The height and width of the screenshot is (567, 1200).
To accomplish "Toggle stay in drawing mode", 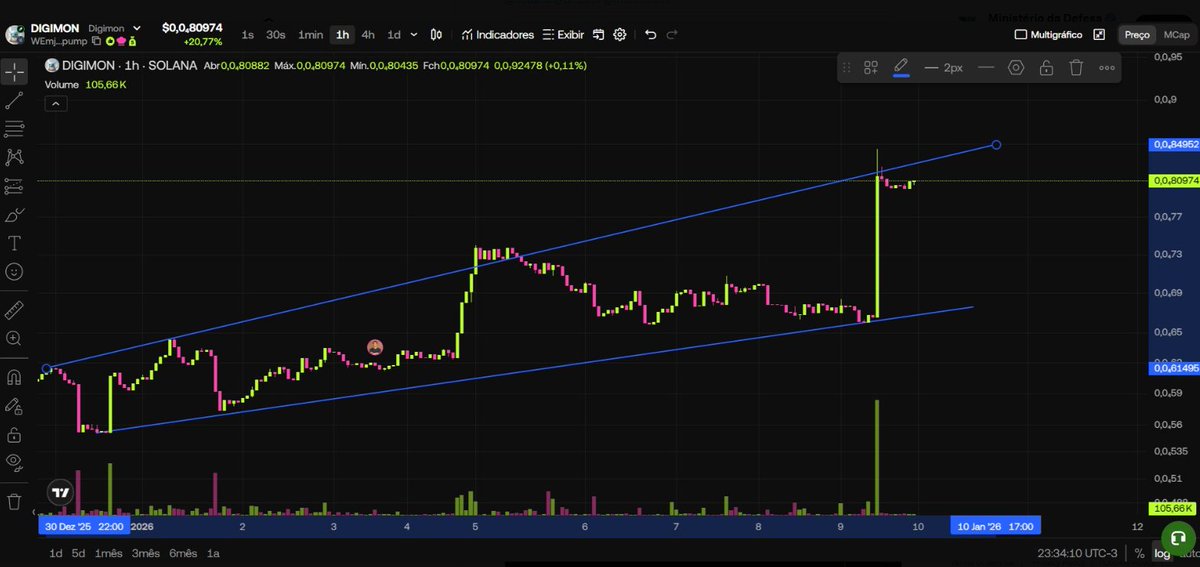I will coord(14,406).
